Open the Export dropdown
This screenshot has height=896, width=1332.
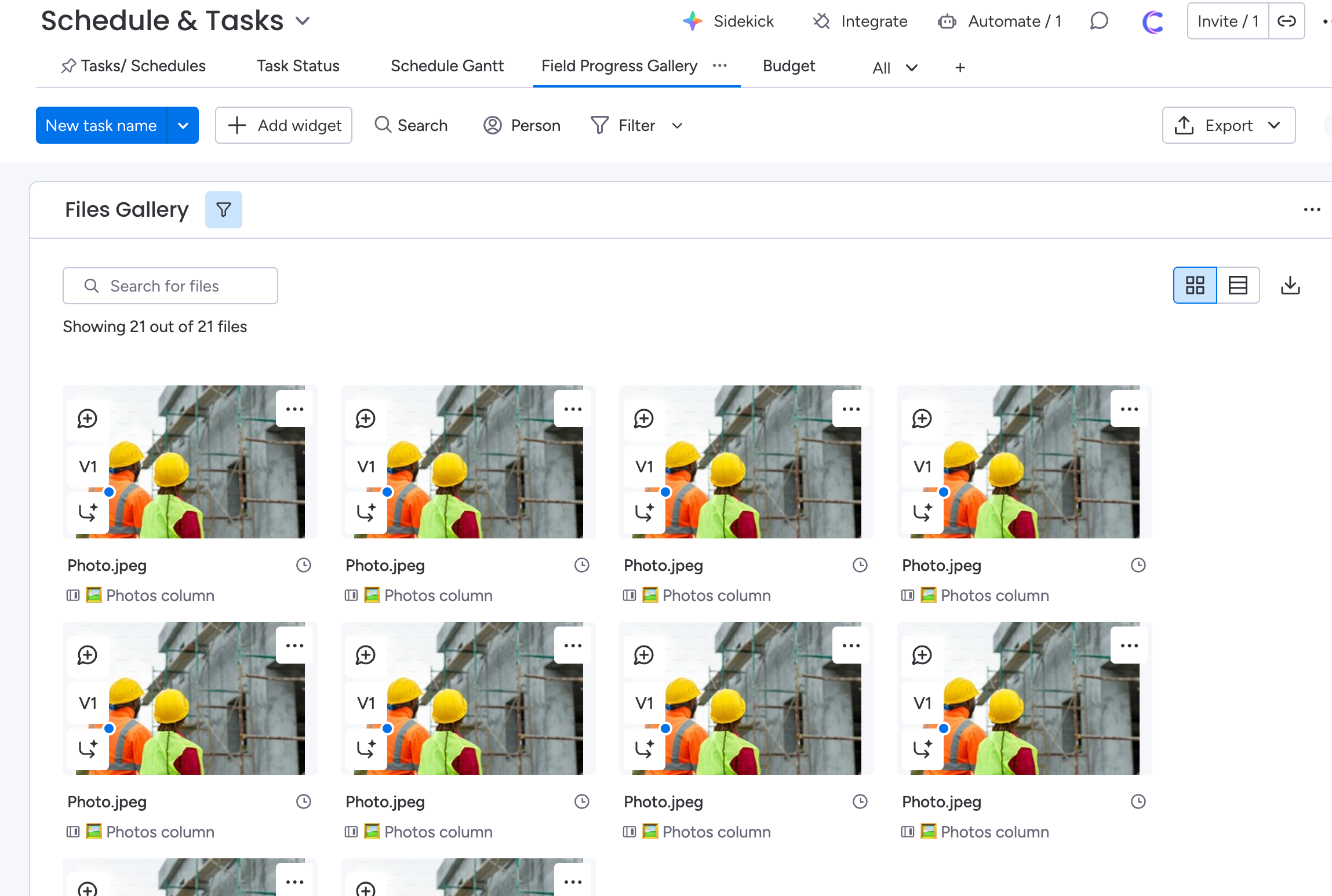1228,125
